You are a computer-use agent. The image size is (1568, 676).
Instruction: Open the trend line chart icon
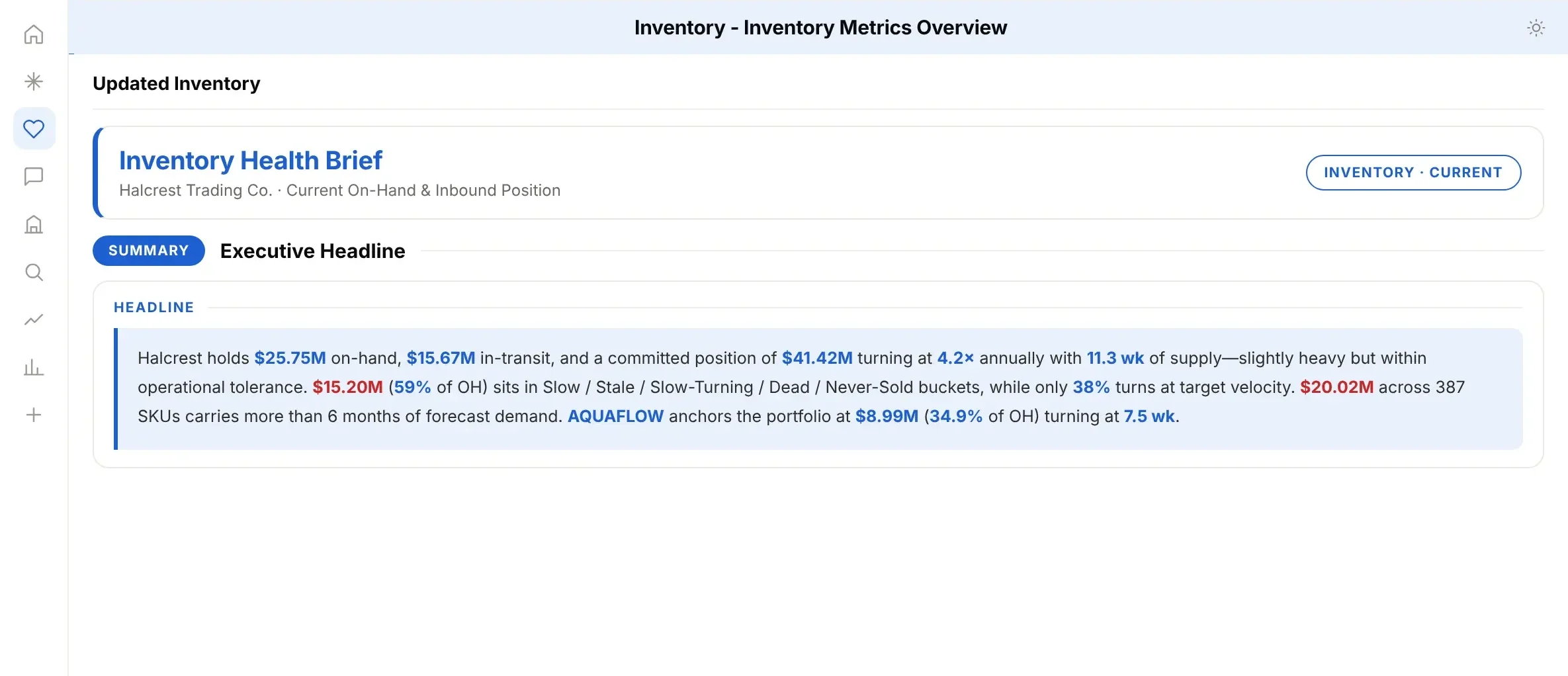pyautogui.click(x=34, y=319)
